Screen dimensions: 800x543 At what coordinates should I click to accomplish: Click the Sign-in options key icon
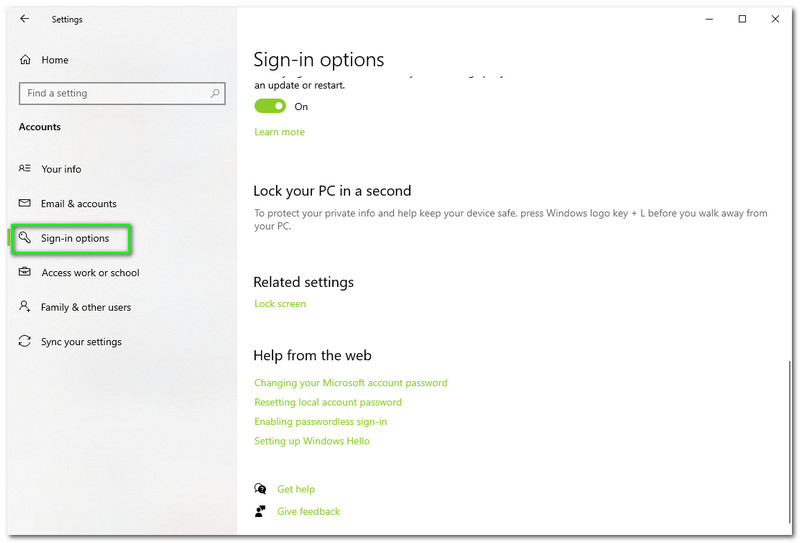click(26, 238)
